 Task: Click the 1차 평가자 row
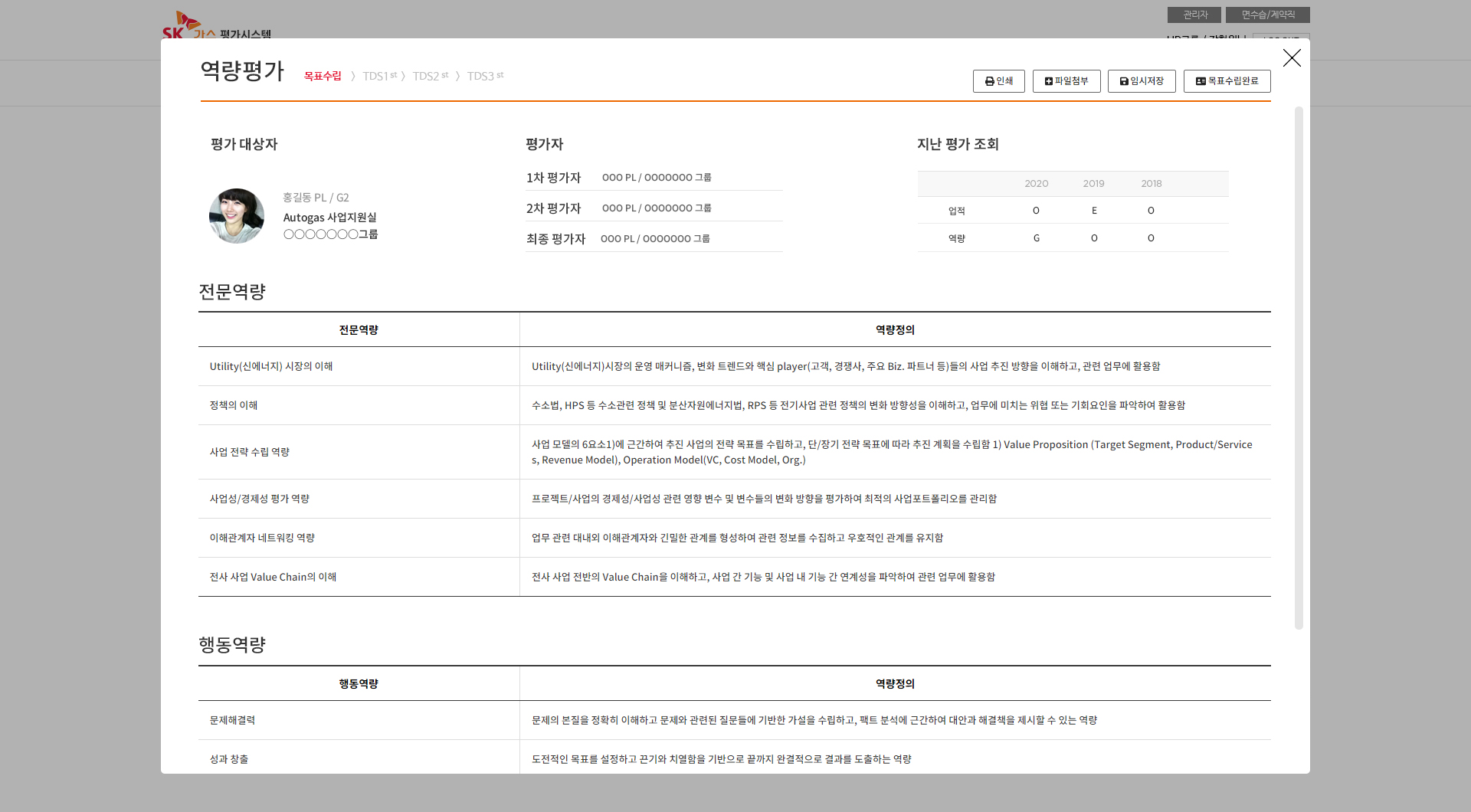click(x=654, y=178)
